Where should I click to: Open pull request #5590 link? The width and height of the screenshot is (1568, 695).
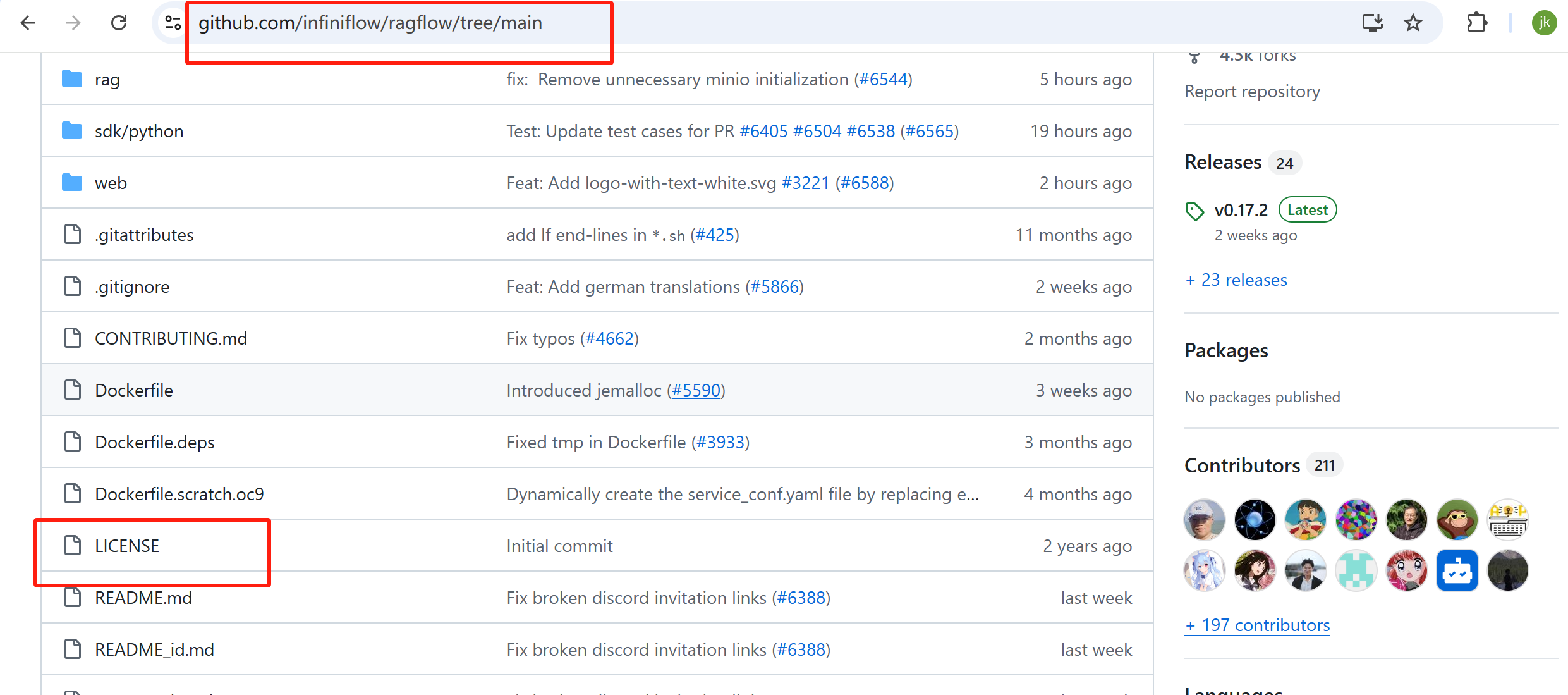696,391
